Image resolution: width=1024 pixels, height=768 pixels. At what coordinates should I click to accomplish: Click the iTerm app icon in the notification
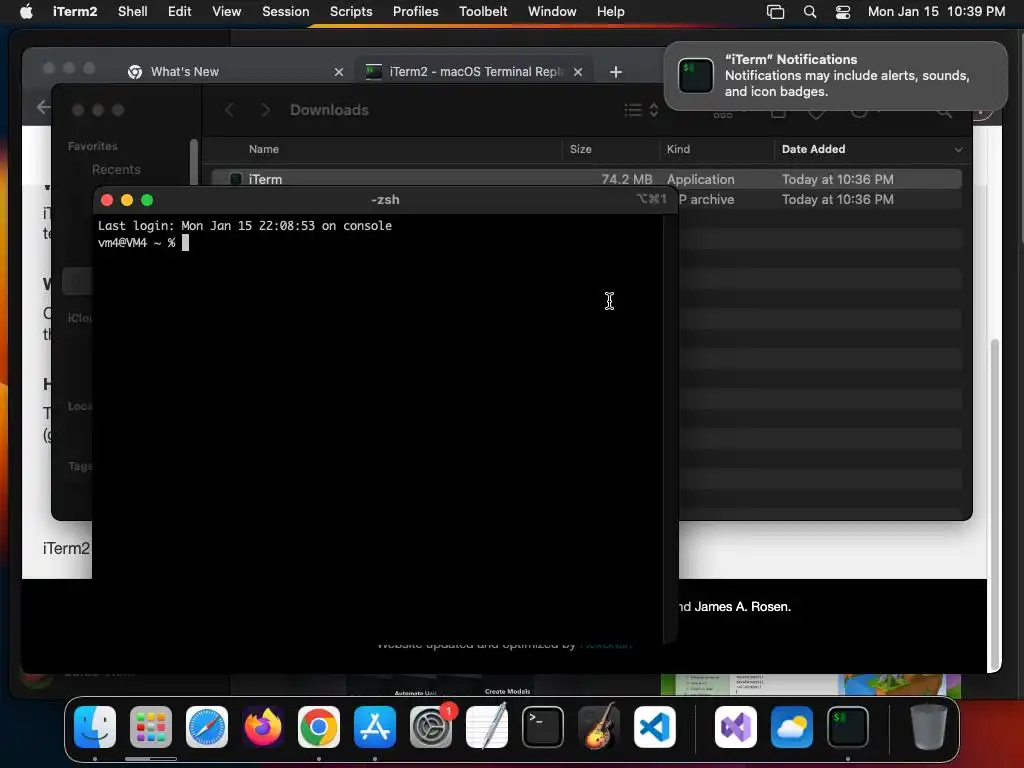click(x=696, y=76)
